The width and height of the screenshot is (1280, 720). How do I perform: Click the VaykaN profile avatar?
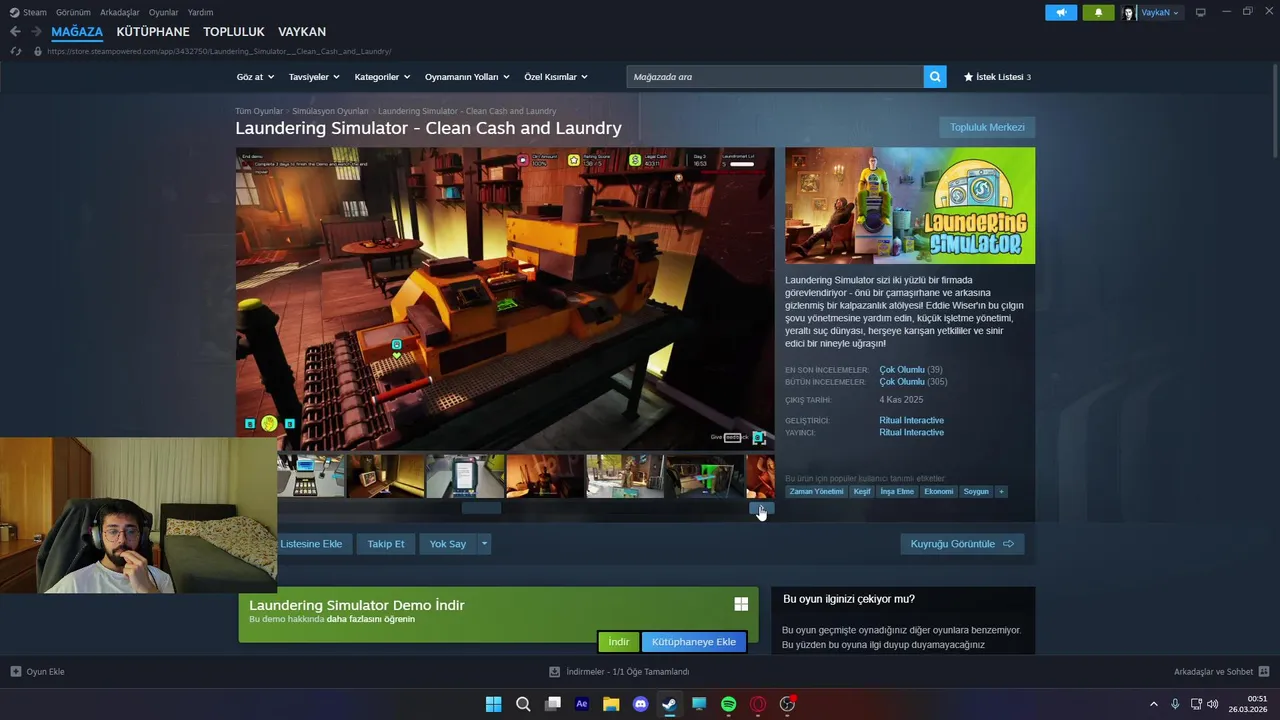(1129, 12)
